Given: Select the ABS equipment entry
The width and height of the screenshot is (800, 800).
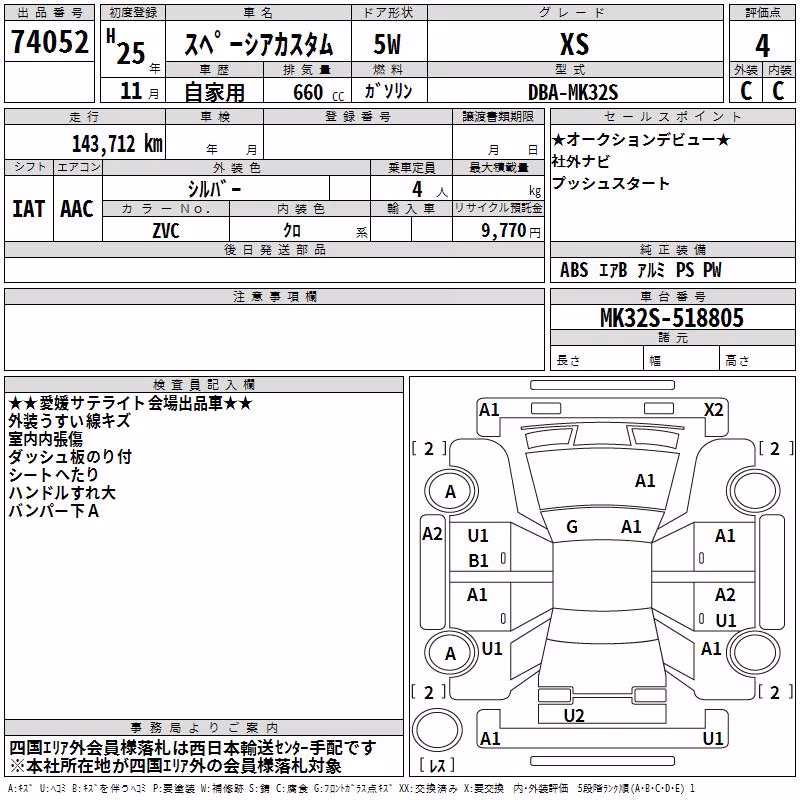Looking at the screenshot, I should point(574,270).
